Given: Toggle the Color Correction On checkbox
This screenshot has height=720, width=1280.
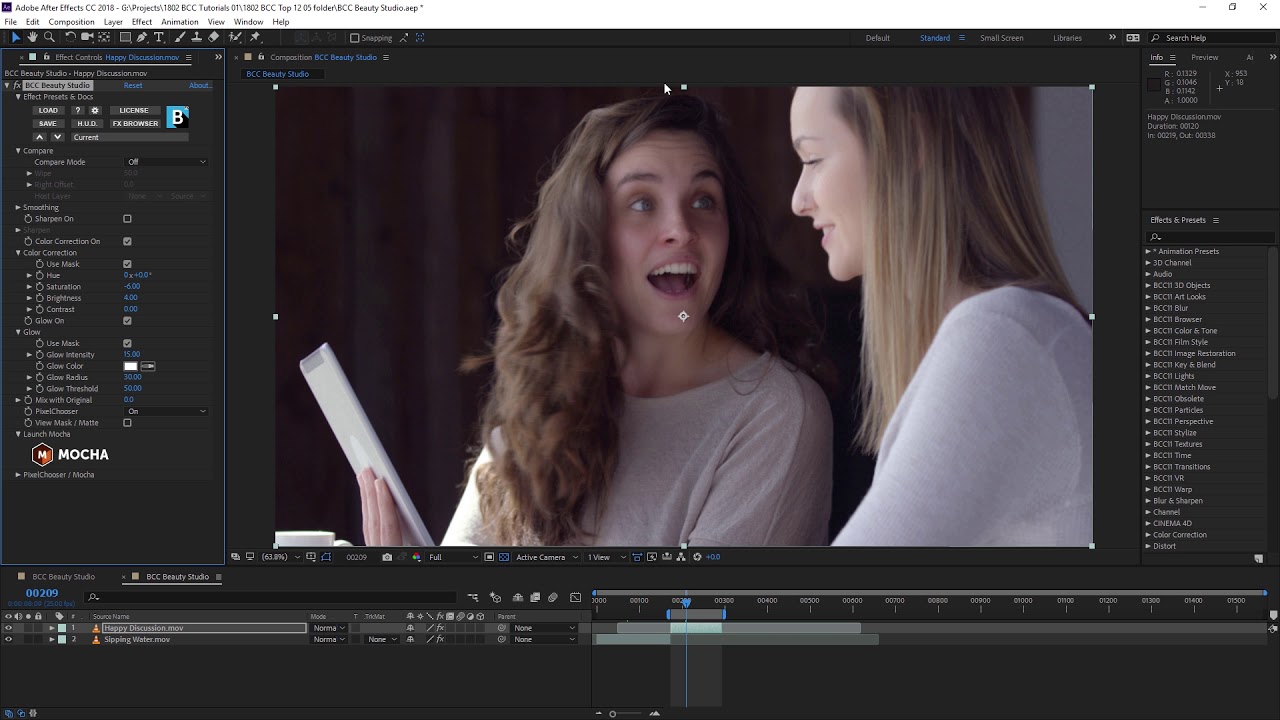Looking at the screenshot, I should pos(127,241).
